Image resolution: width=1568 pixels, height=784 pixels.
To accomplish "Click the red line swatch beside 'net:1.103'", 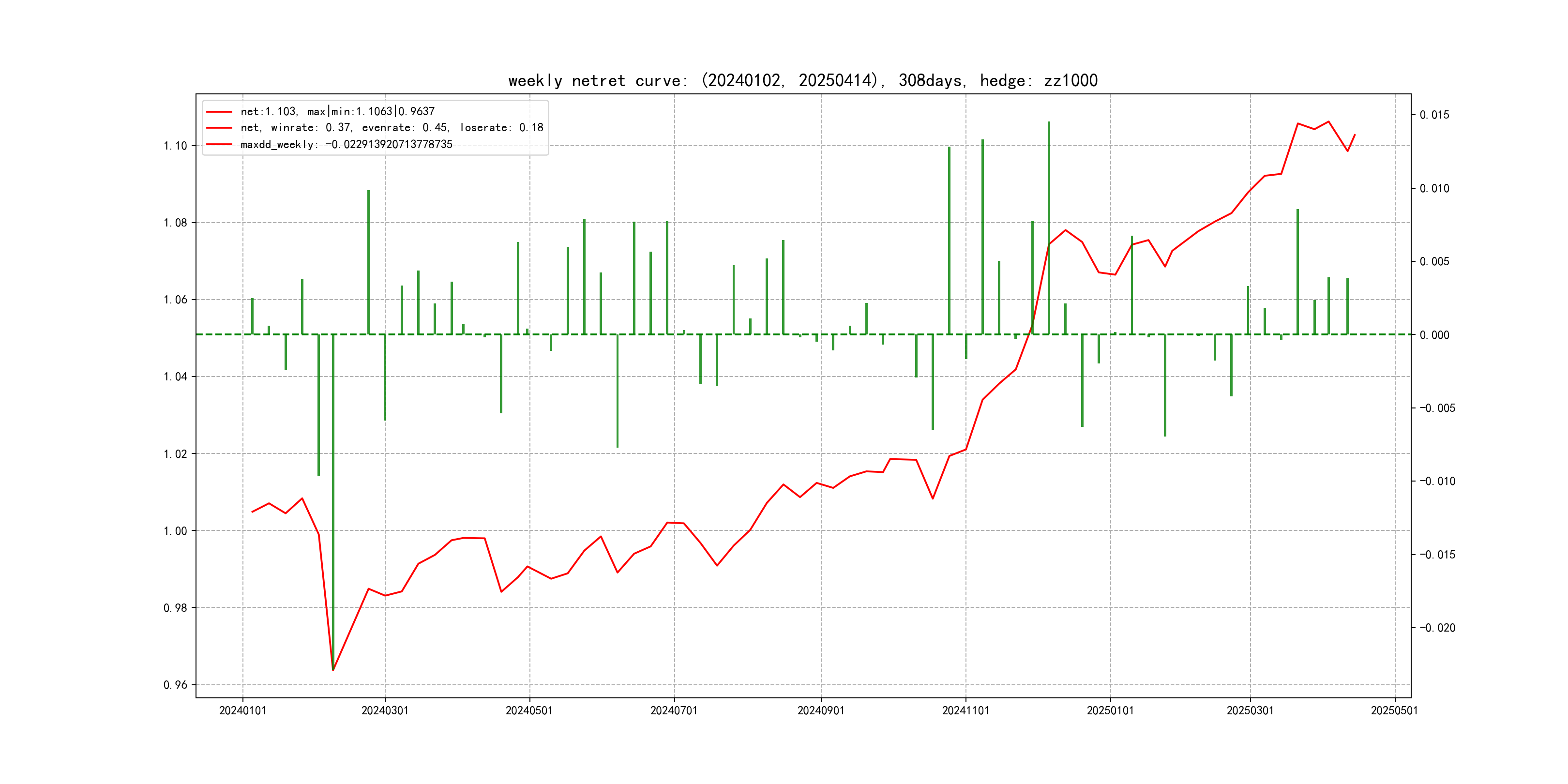I will coord(219,112).
